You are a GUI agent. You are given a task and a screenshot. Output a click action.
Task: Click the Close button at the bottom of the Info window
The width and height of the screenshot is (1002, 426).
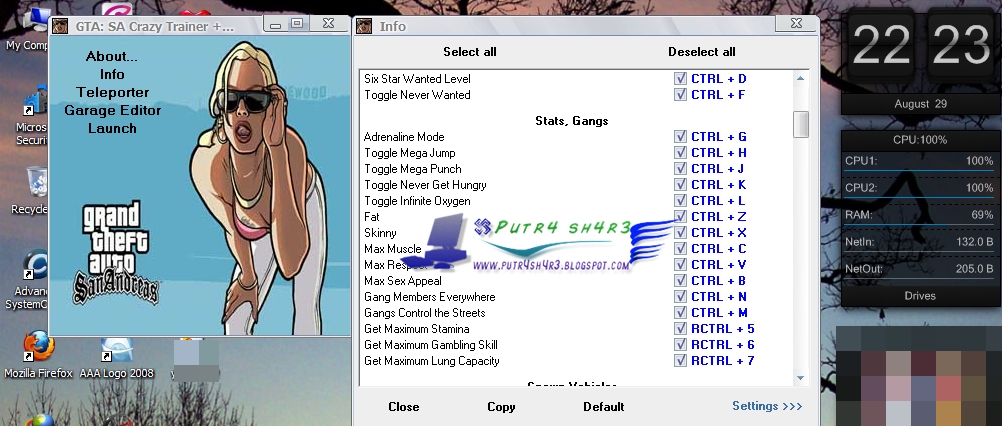coord(404,407)
